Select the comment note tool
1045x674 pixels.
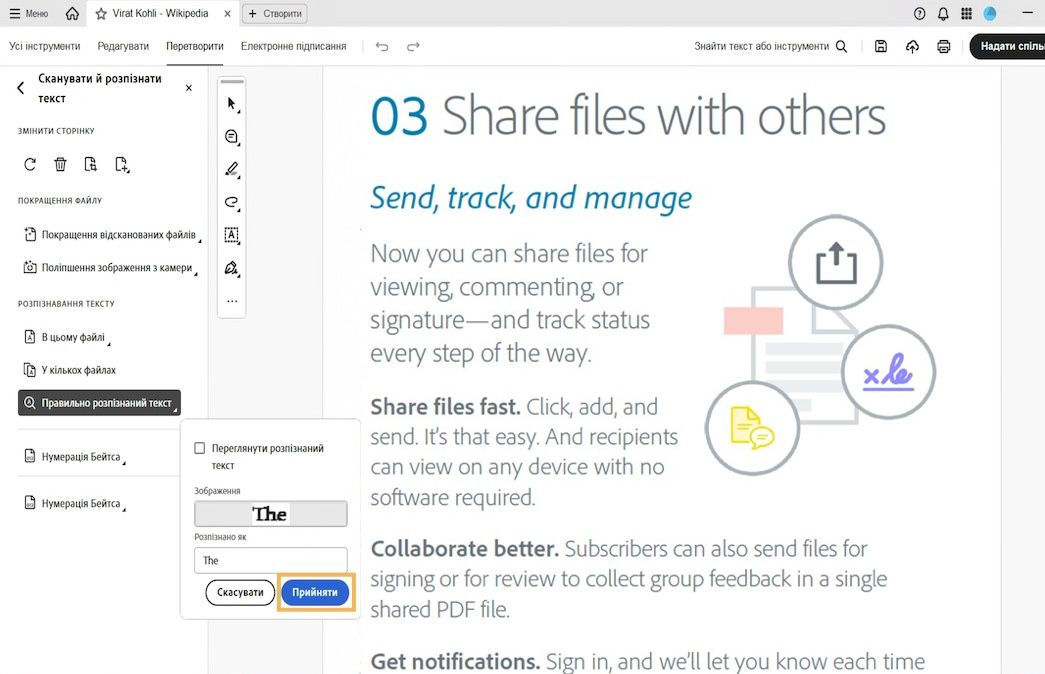(231, 137)
